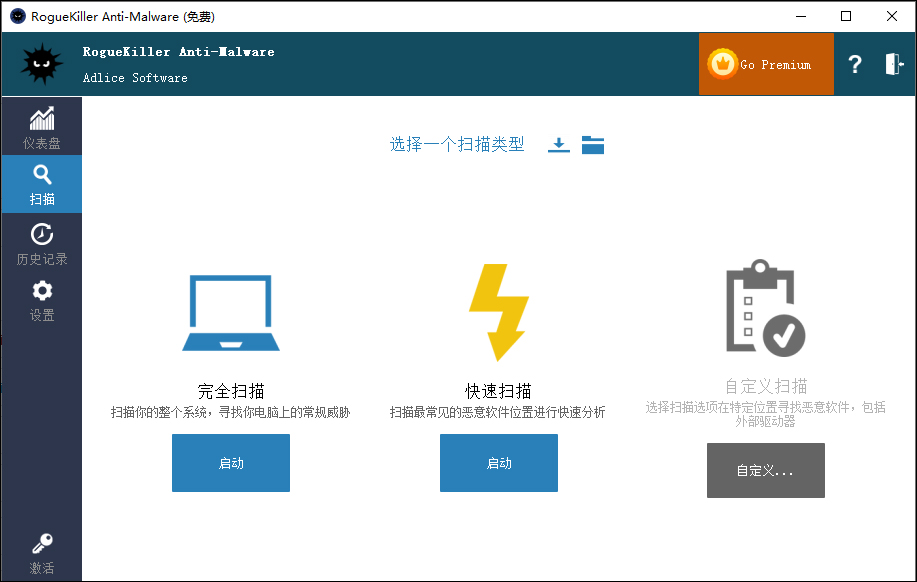Click the download arrow icon beside scan type
The width and height of the screenshot is (917, 582).
coord(559,144)
